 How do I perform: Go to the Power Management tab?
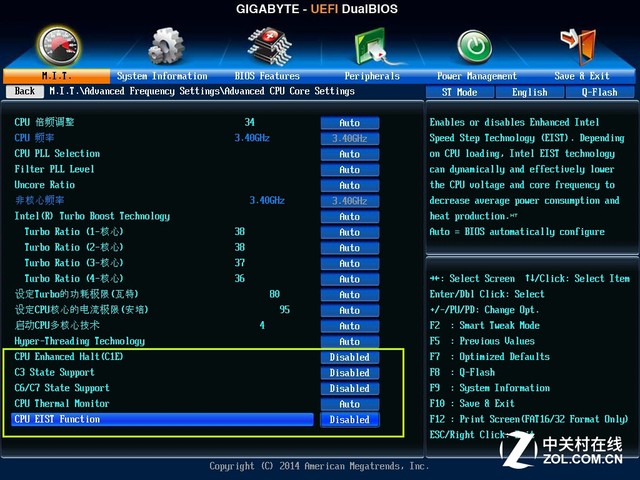coord(477,76)
